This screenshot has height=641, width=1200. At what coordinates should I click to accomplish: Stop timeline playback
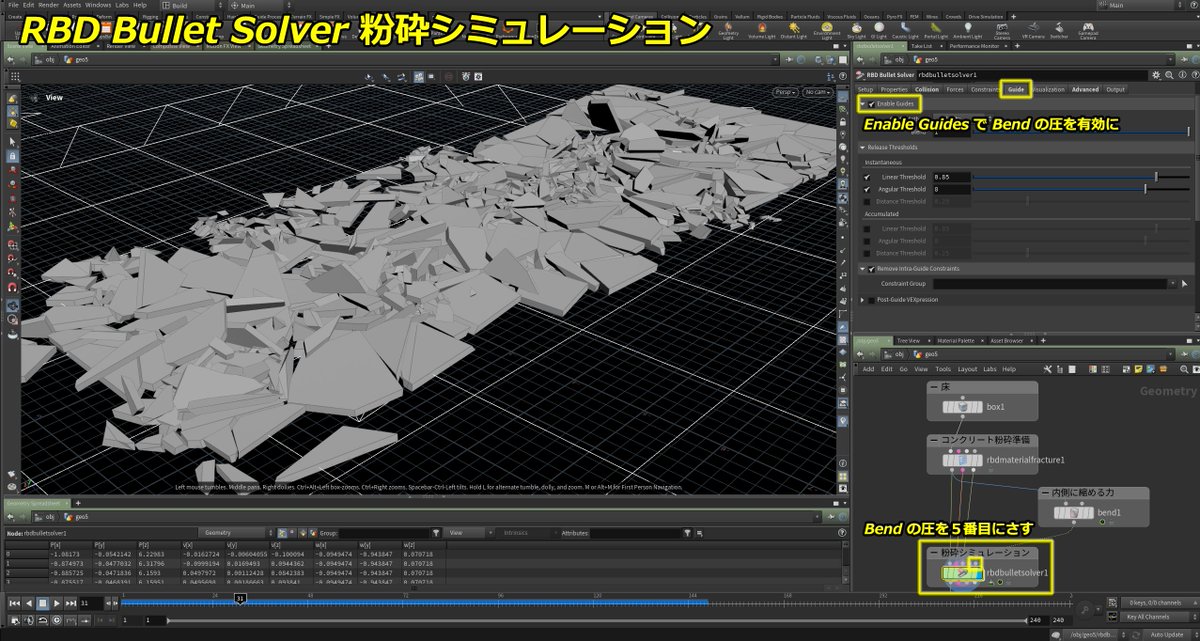(x=43, y=603)
